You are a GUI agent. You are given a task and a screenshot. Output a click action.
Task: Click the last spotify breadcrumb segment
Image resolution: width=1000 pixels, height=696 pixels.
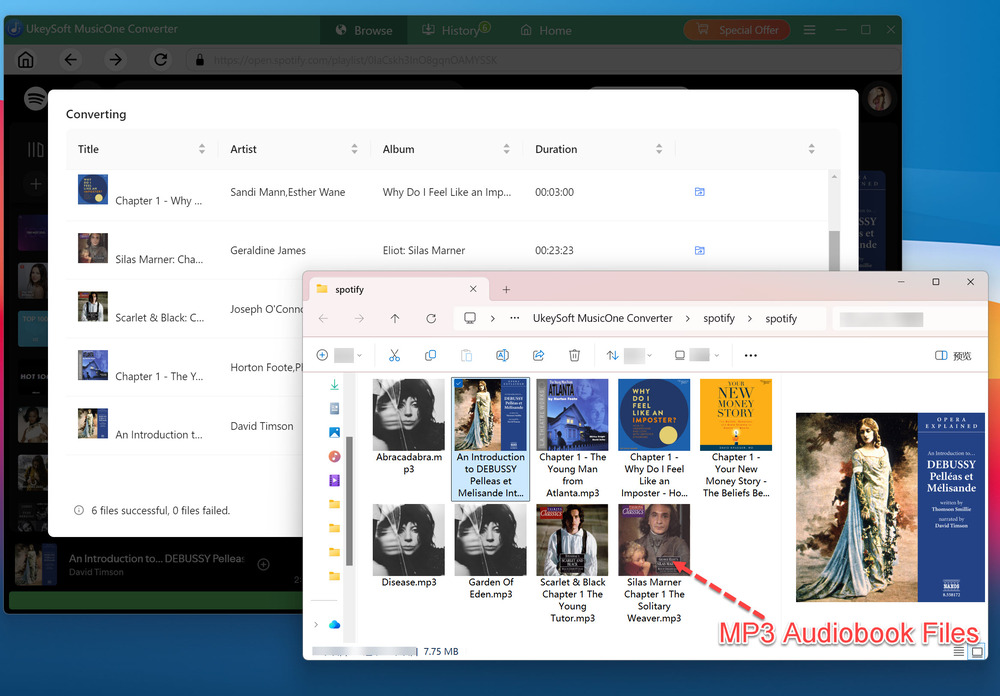(781, 318)
